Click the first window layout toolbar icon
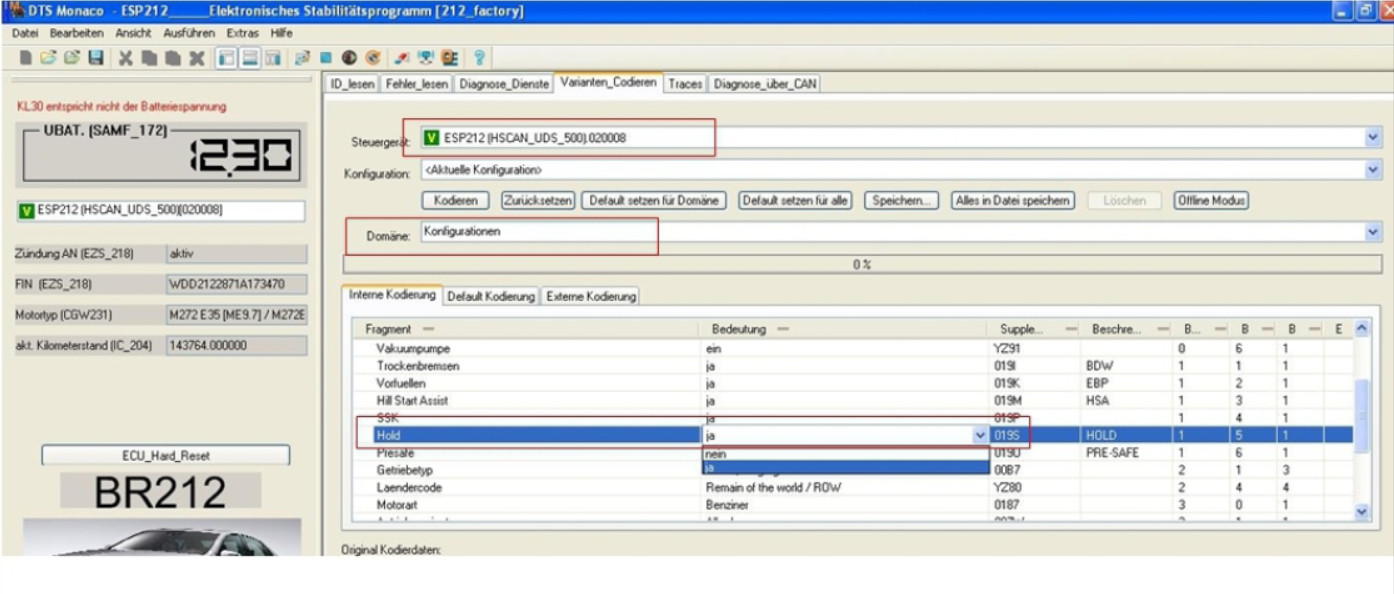Viewport: 1394px width, 594px height. click(x=226, y=57)
